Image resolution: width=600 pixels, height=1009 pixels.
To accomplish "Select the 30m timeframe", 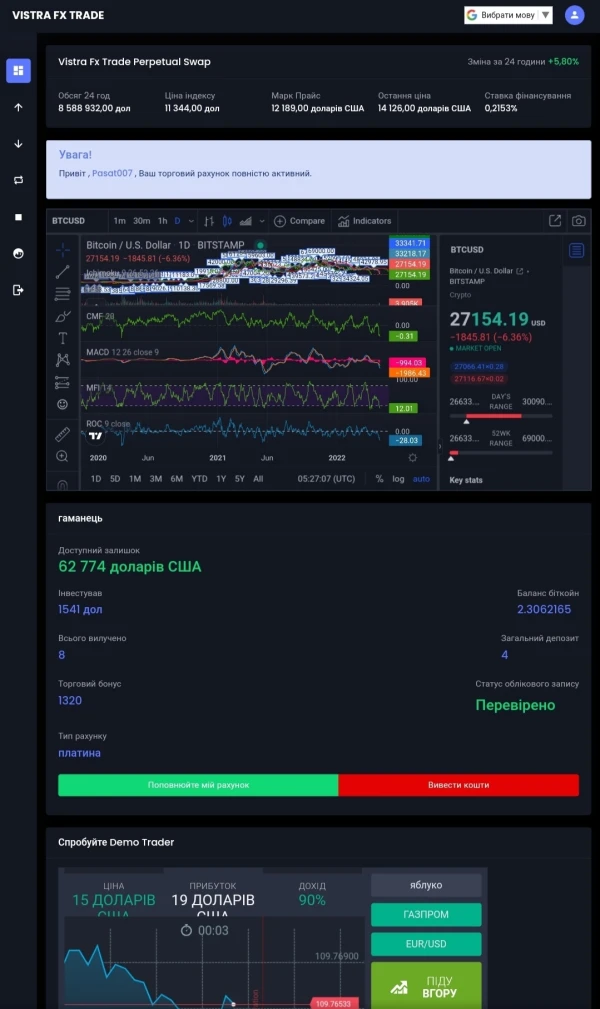I will 141,221.
